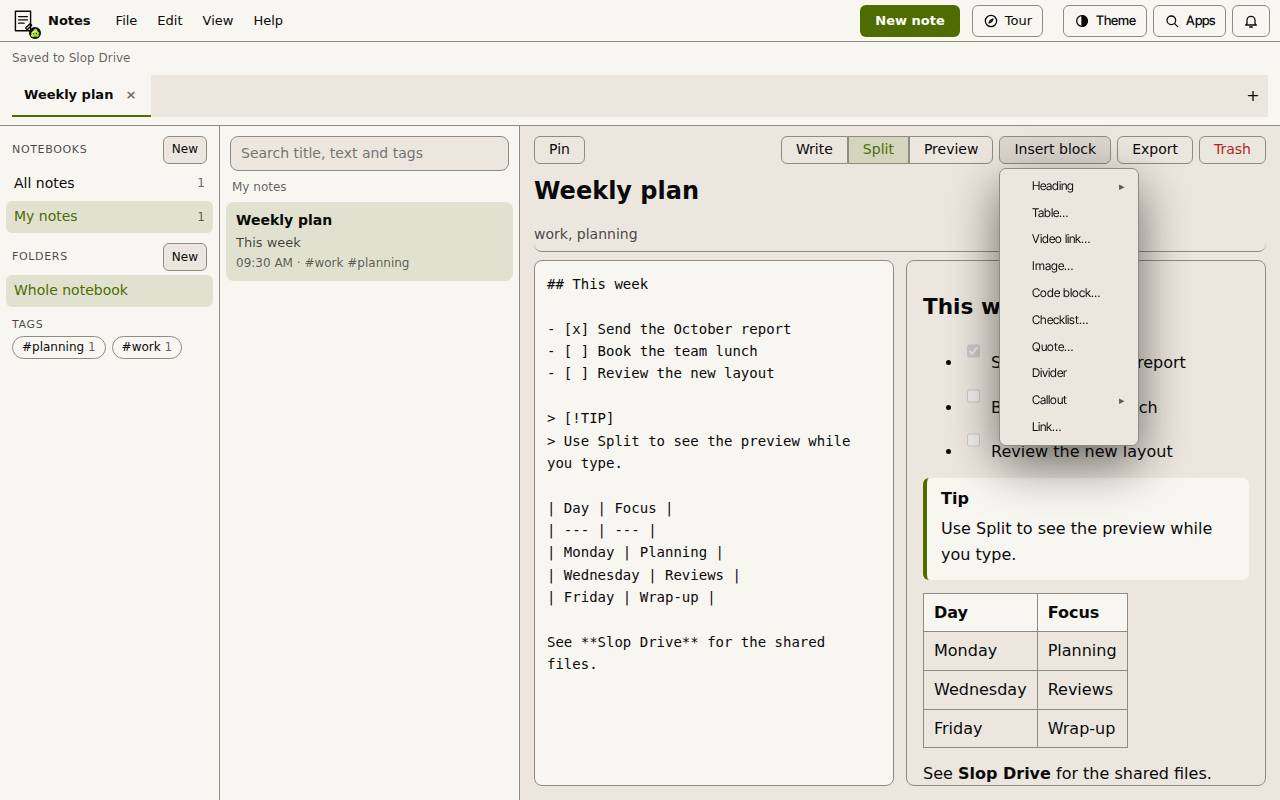Click the work, planning tags field
The width and height of the screenshot is (1280, 800).
(899, 234)
